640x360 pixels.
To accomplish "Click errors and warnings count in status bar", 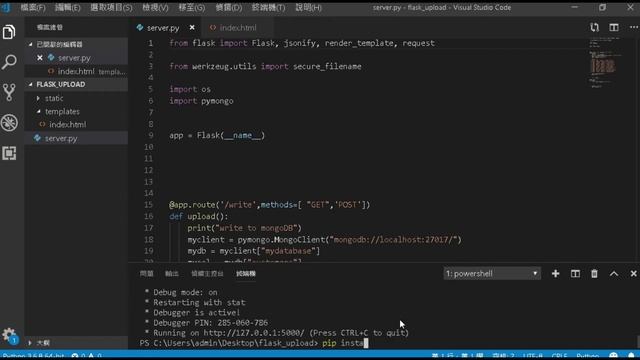I will pos(87,356).
